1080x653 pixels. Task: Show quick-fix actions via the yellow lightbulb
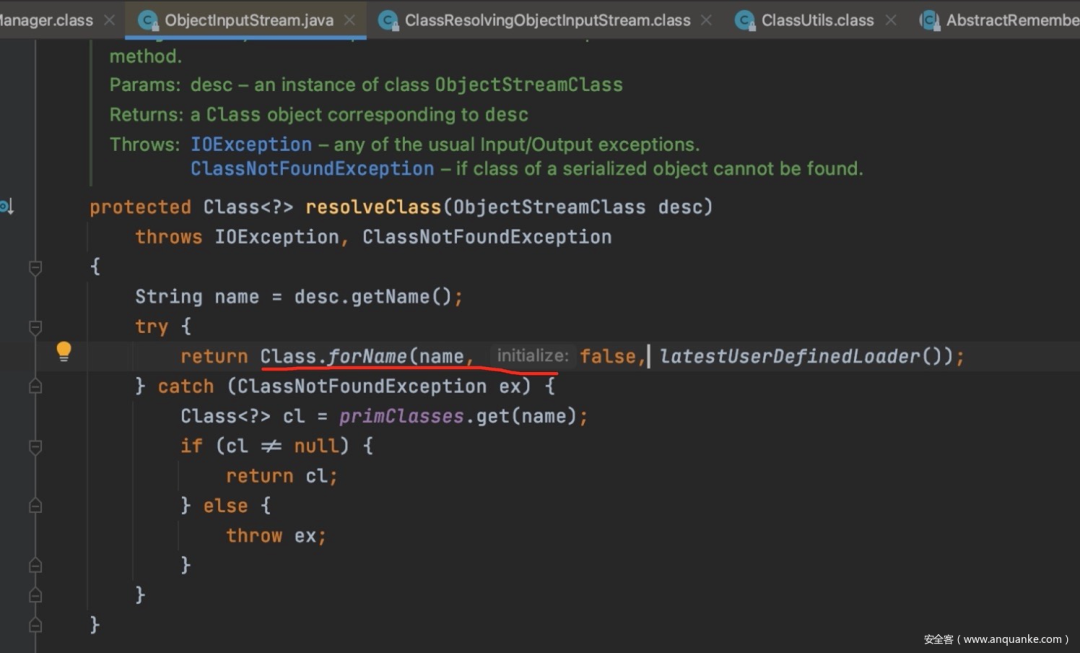coord(63,351)
